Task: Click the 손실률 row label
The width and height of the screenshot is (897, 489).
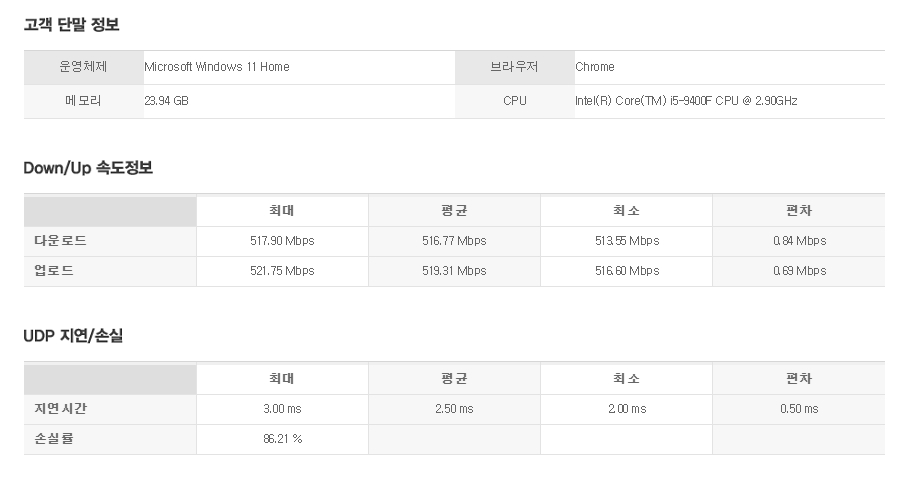Action: tap(54, 439)
